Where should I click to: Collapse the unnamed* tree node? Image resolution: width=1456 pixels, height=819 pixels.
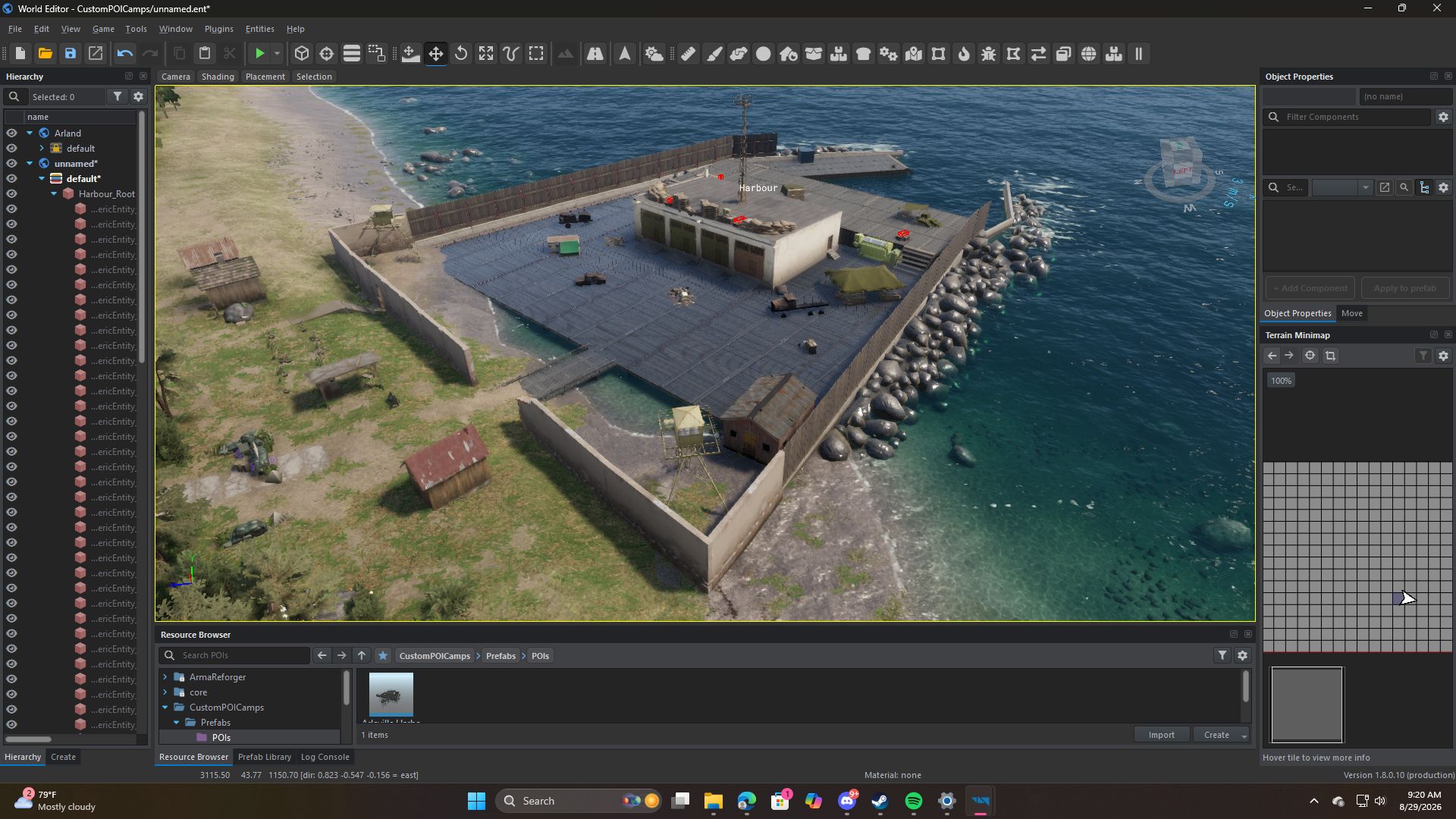[30, 163]
